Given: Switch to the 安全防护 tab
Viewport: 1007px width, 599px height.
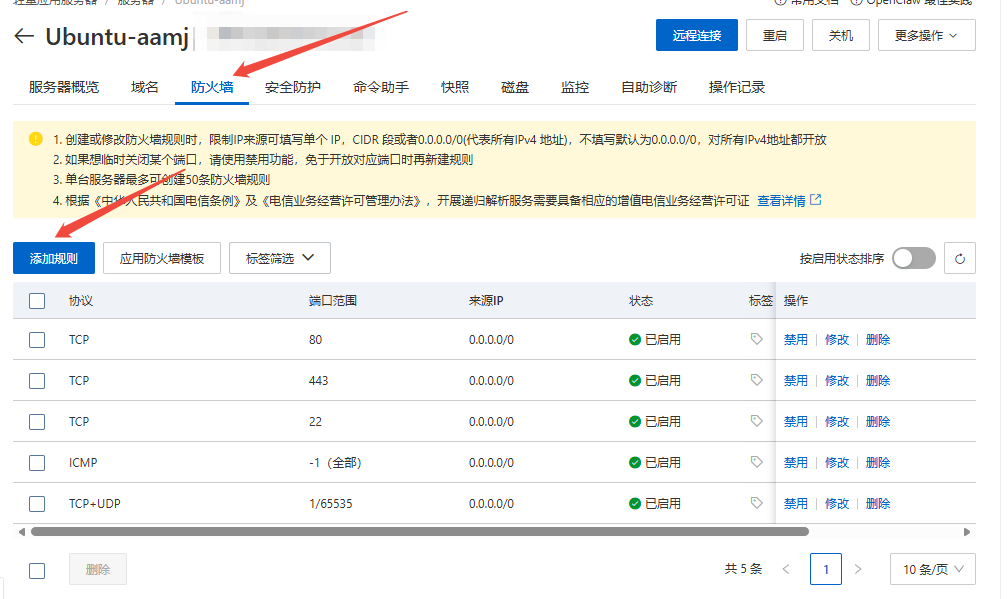Looking at the screenshot, I should [293, 87].
